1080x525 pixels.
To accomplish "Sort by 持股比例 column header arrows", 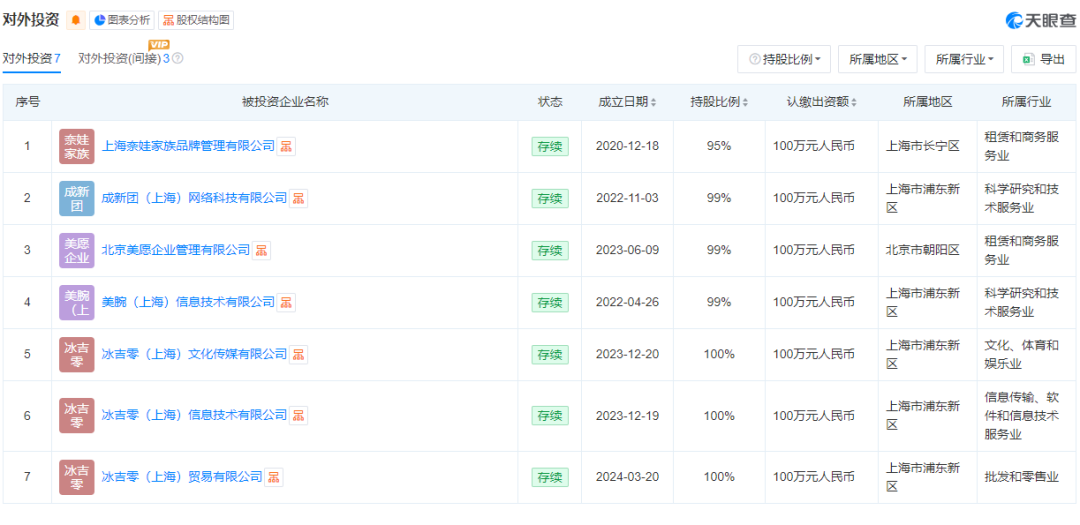I will (x=746, y=103).
